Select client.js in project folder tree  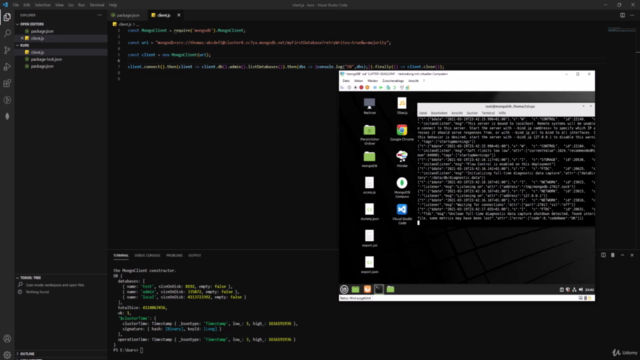pyautogui.click(x=61, y=52)
